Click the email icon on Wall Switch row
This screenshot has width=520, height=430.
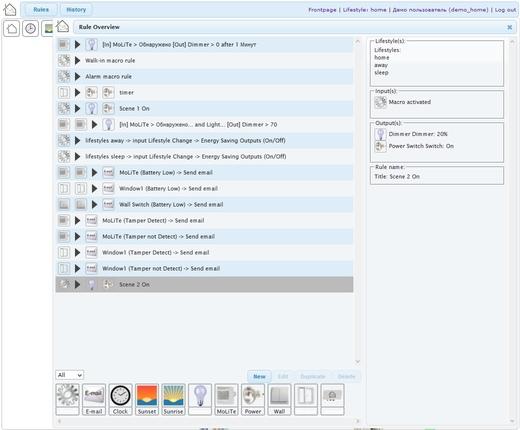[x=108, y=204]
